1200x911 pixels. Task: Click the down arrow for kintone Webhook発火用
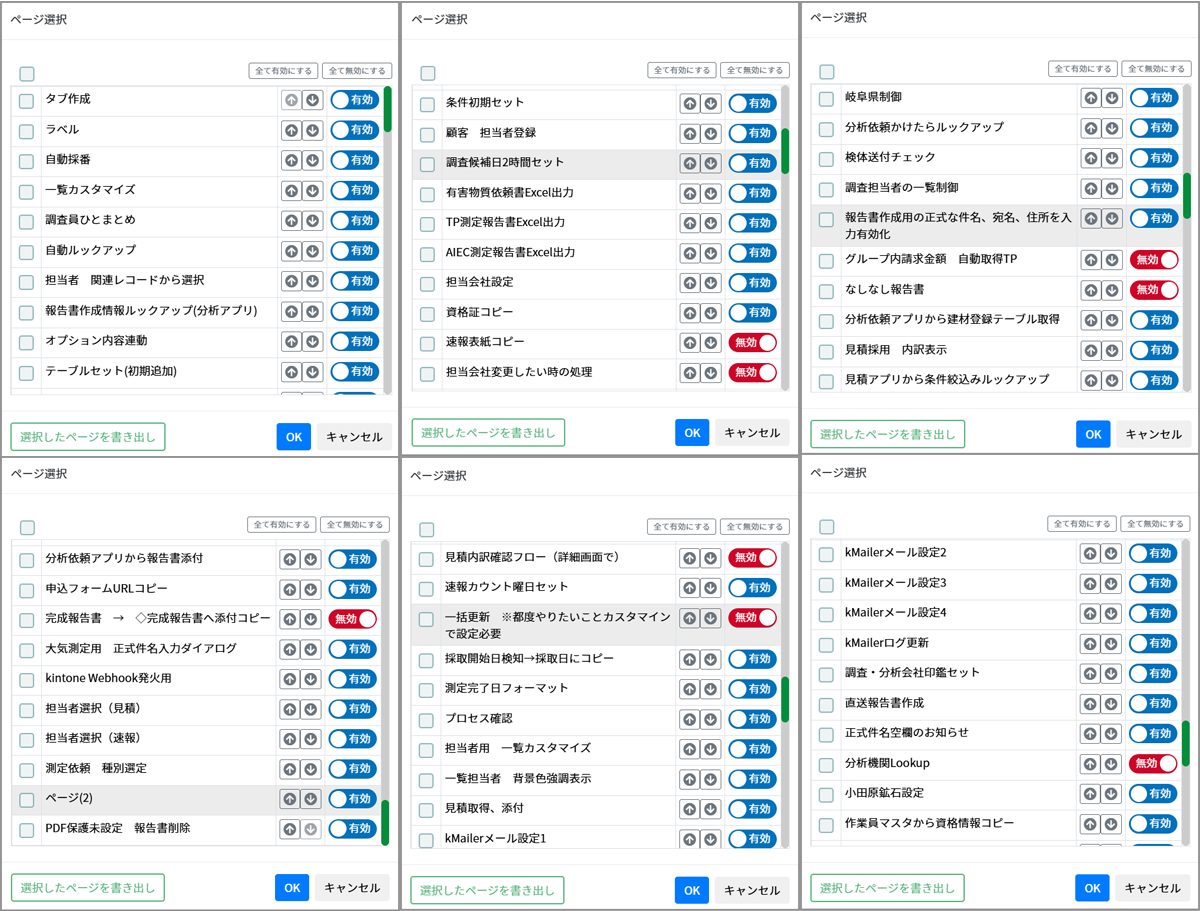point(311,679)
